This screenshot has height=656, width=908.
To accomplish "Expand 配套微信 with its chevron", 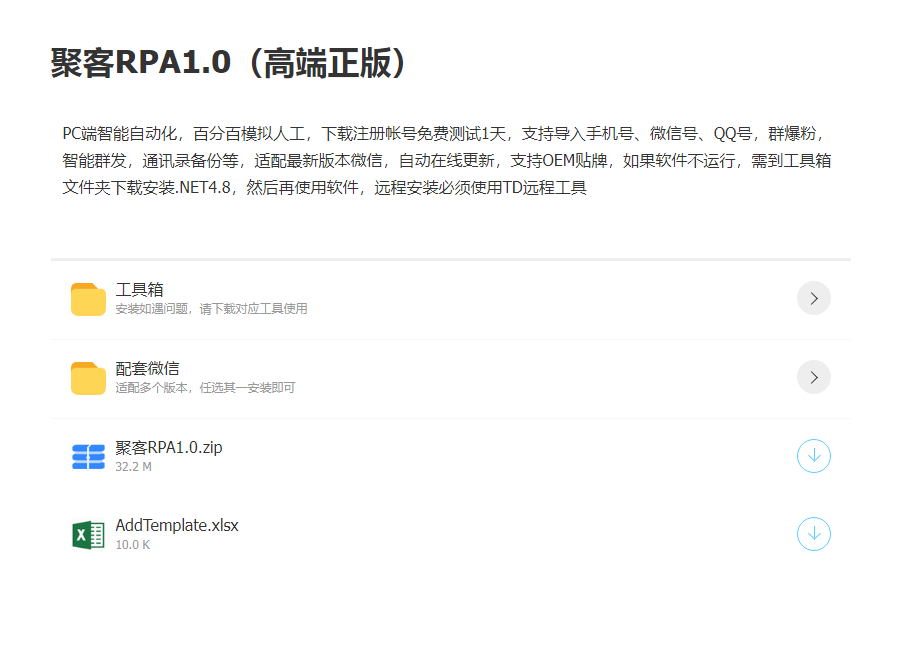I will (814, 378).
